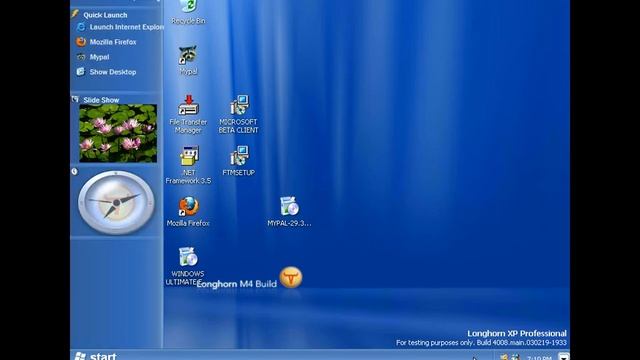Click the Recycle Bin icon label
Screen dimensions: 640x360
pyautogui.click(x=188, y=21)
